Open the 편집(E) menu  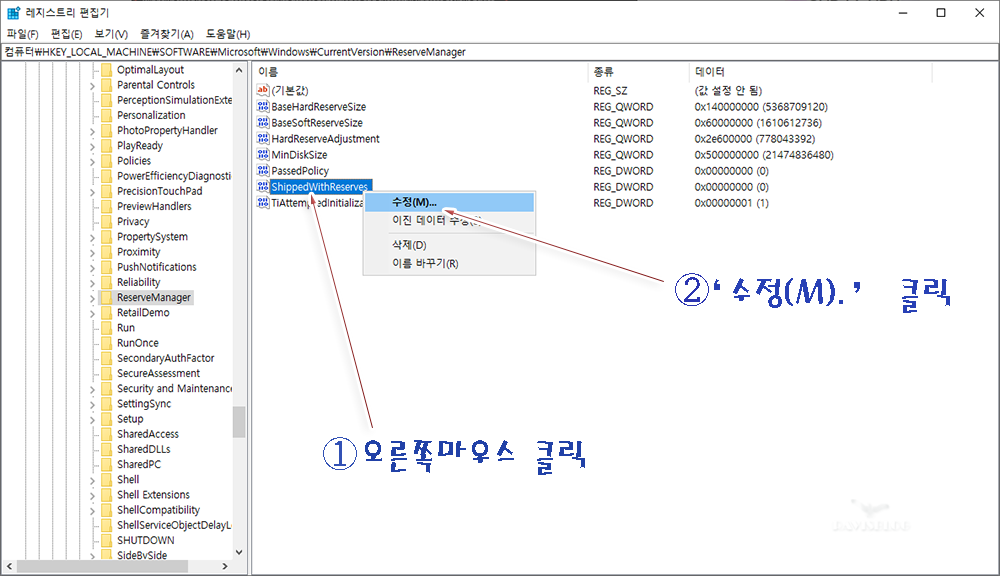coord(66,34)
